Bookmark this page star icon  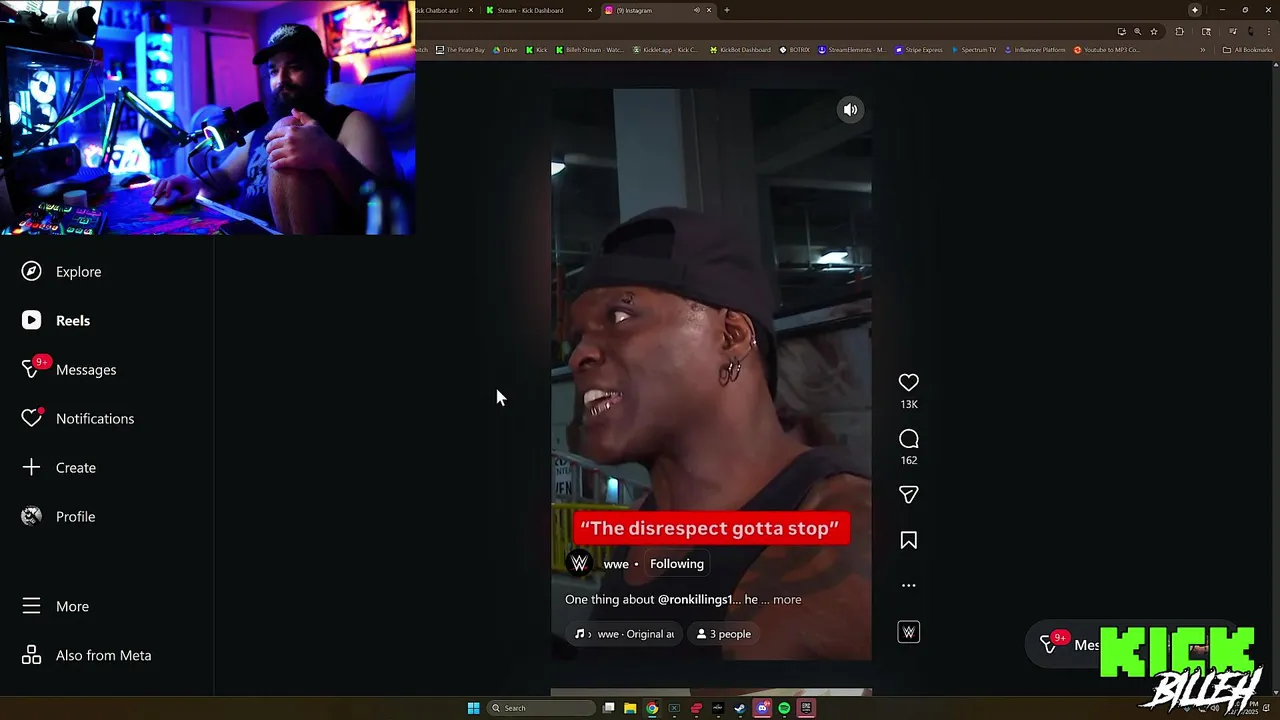[1154, 31]
